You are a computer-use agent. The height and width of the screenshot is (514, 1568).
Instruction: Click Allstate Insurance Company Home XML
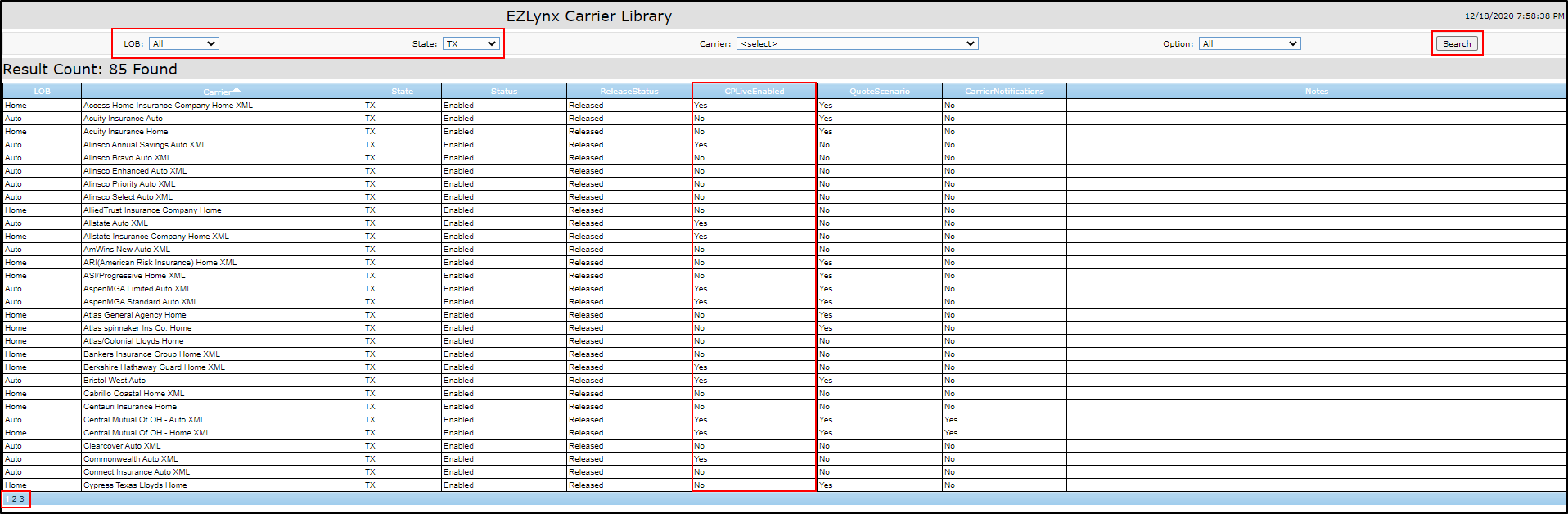click(156, 237)
